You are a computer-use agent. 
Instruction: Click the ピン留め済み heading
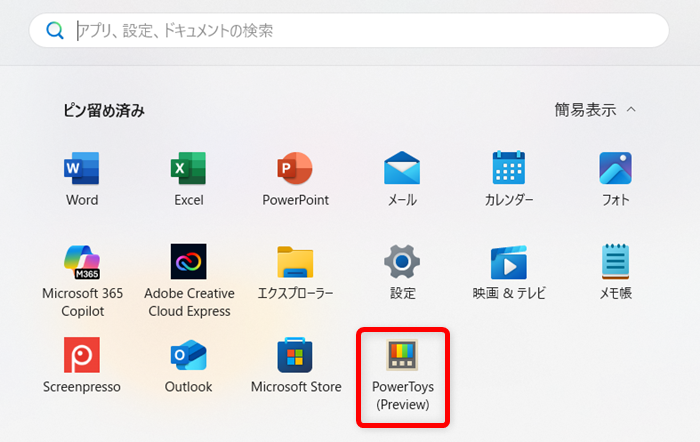tap(104, 110)
